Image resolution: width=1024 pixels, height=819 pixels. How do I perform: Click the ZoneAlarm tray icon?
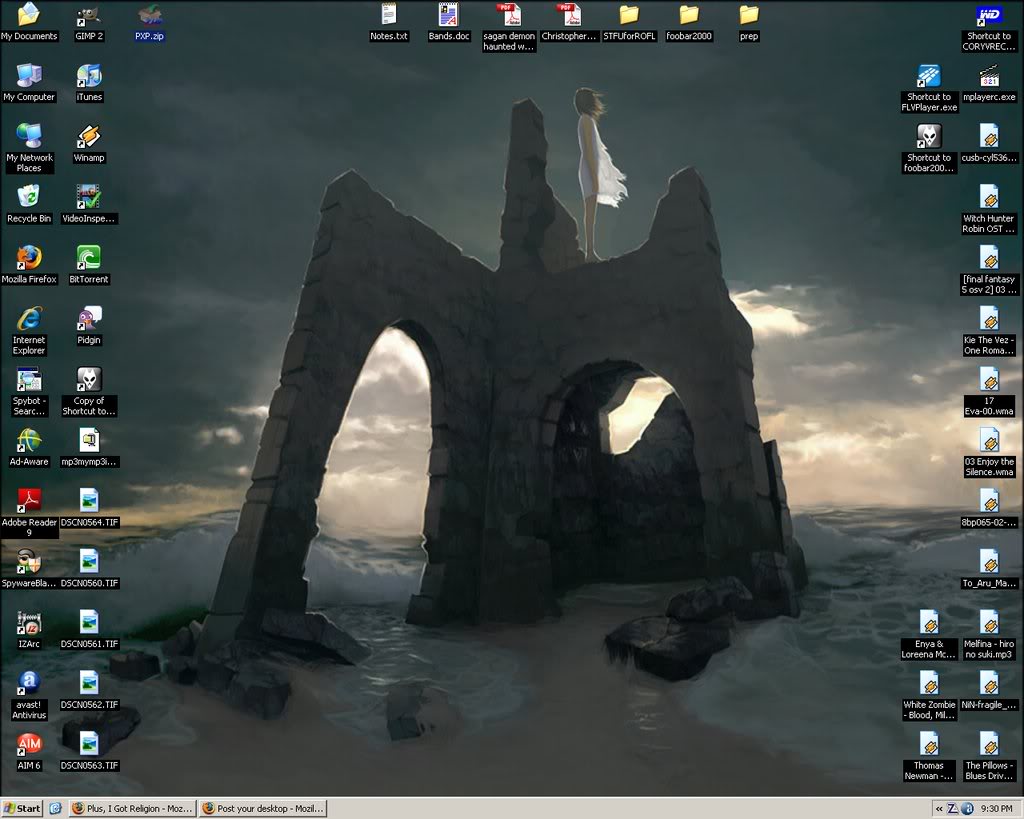point(953,809)
